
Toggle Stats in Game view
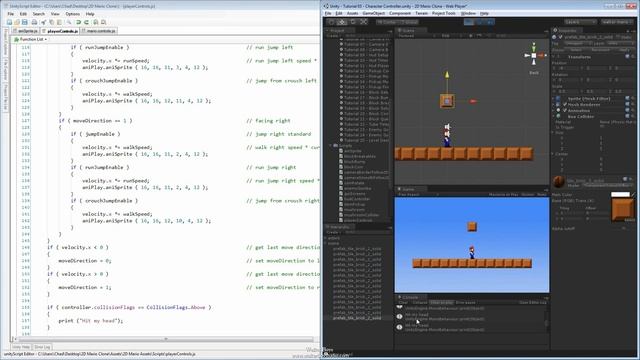(542, 195)
